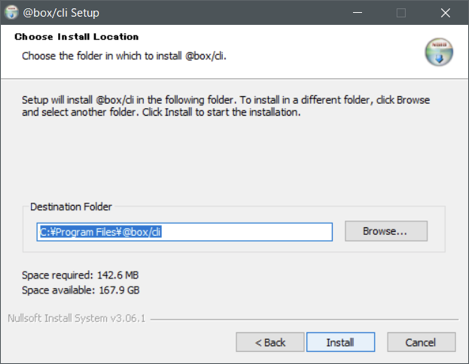Click the disabled maximize button
The width and height of the screenshot is (469, 364).
401,13
